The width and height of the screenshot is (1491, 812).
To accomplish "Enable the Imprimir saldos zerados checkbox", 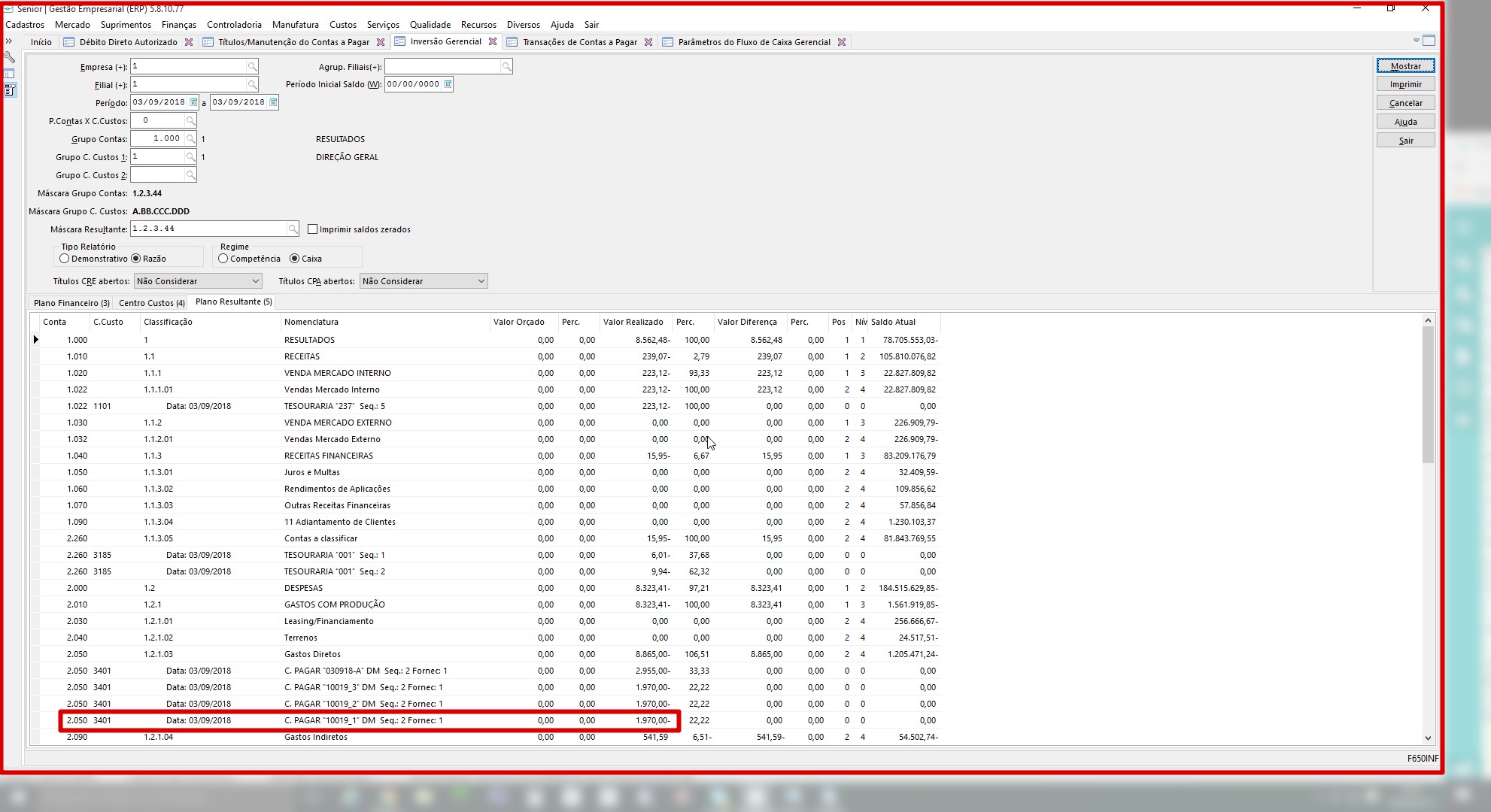I will (313, 229).
